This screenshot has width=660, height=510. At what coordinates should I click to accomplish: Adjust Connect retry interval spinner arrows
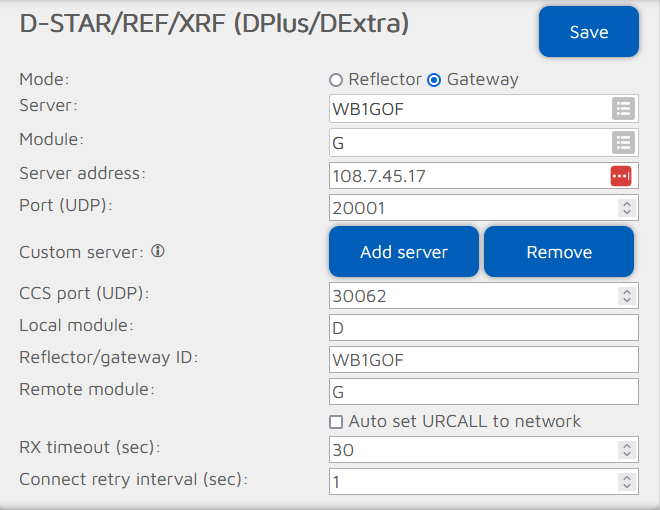pos(626,481)
